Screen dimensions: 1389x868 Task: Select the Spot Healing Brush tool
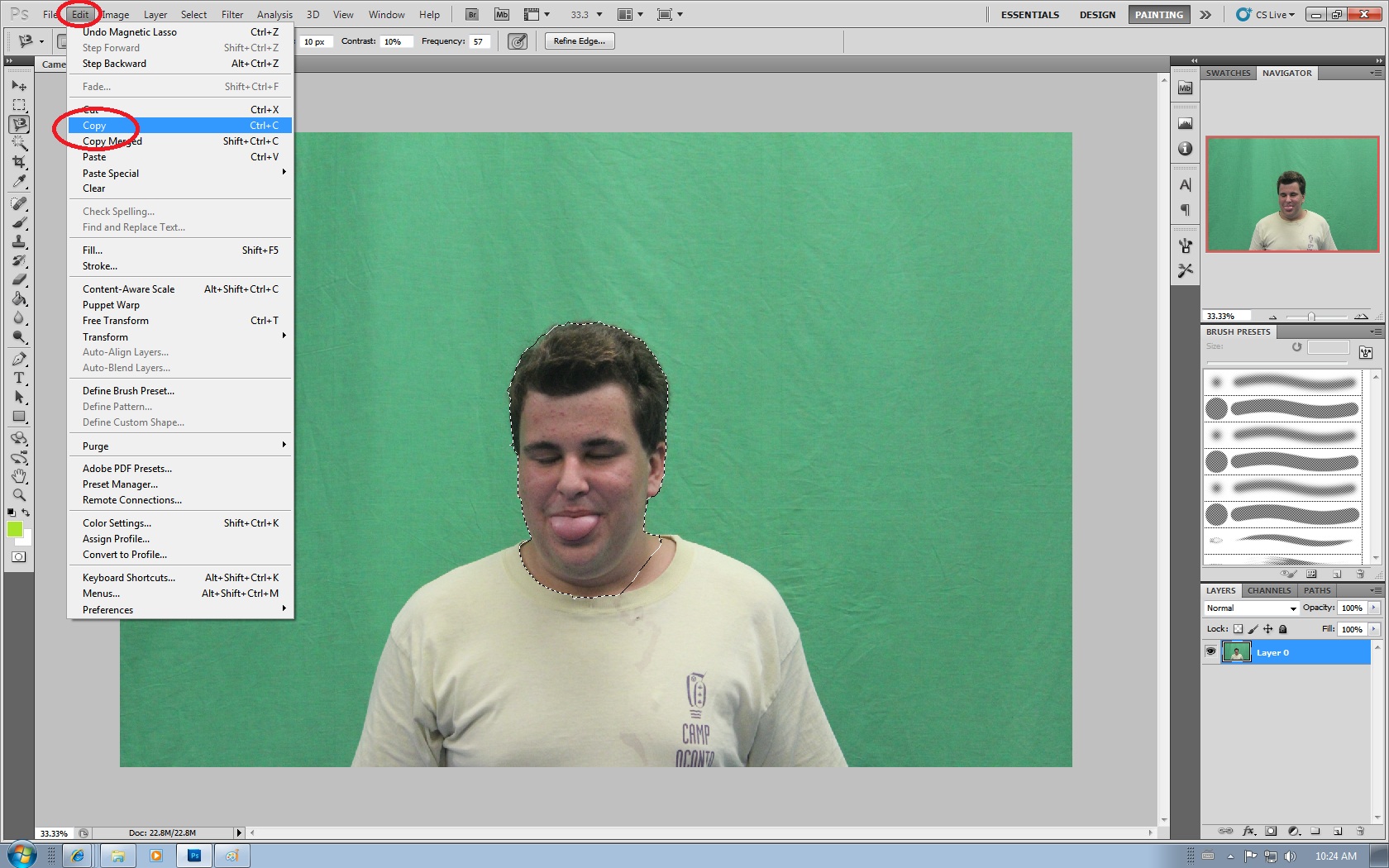point(19,203)
